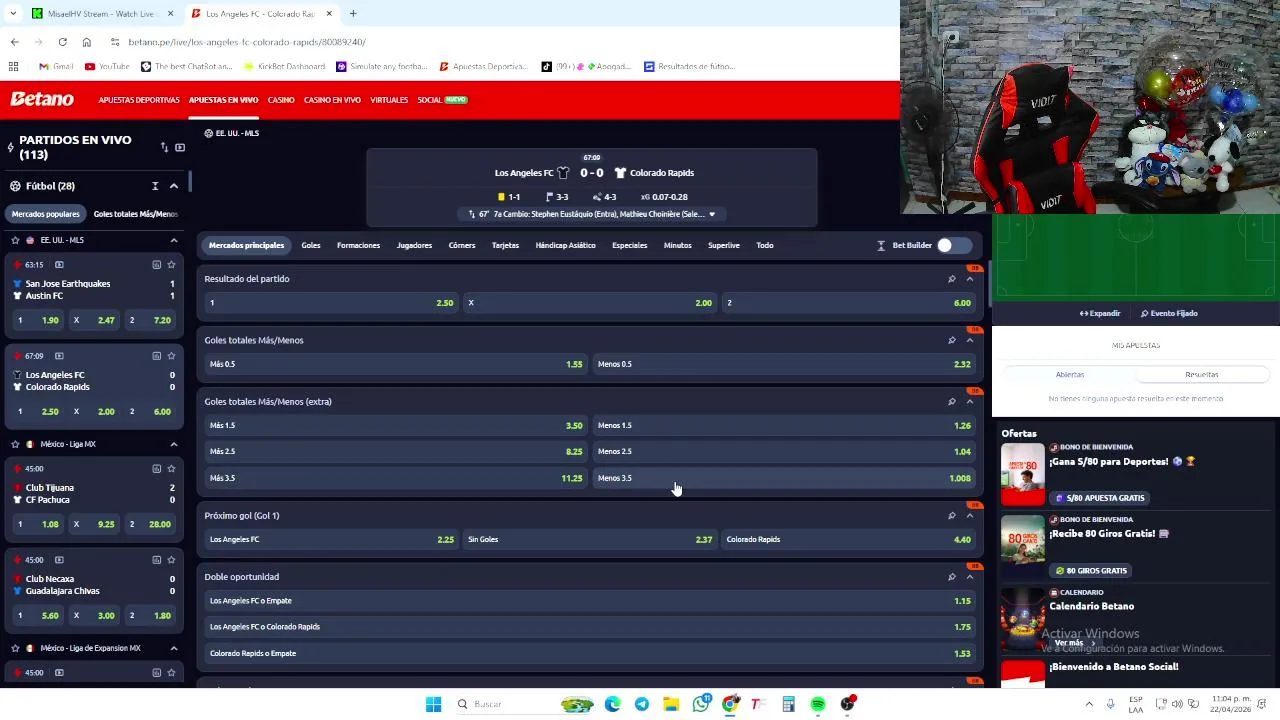Image resolution: width=1280 pixels, height=720 pixels.
Task: Favorite the Club Necaxa match star
Action: (171, 560)
